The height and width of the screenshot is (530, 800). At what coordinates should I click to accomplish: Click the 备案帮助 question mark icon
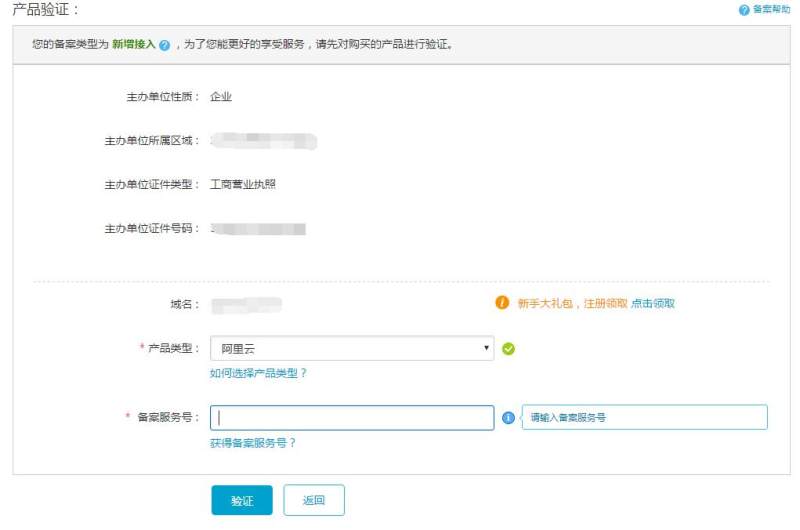click(744, 10)
